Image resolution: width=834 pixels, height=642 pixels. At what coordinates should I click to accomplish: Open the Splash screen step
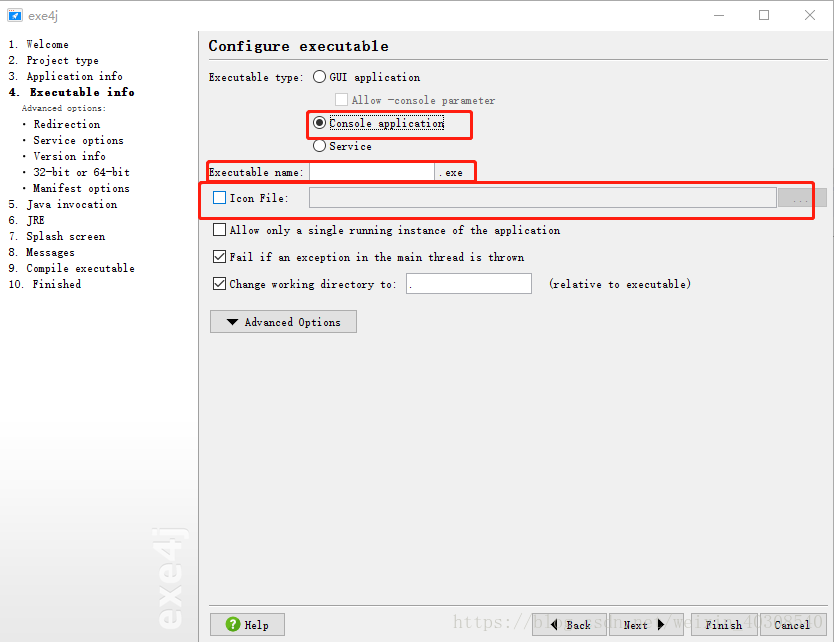click(x=65, y=236)
